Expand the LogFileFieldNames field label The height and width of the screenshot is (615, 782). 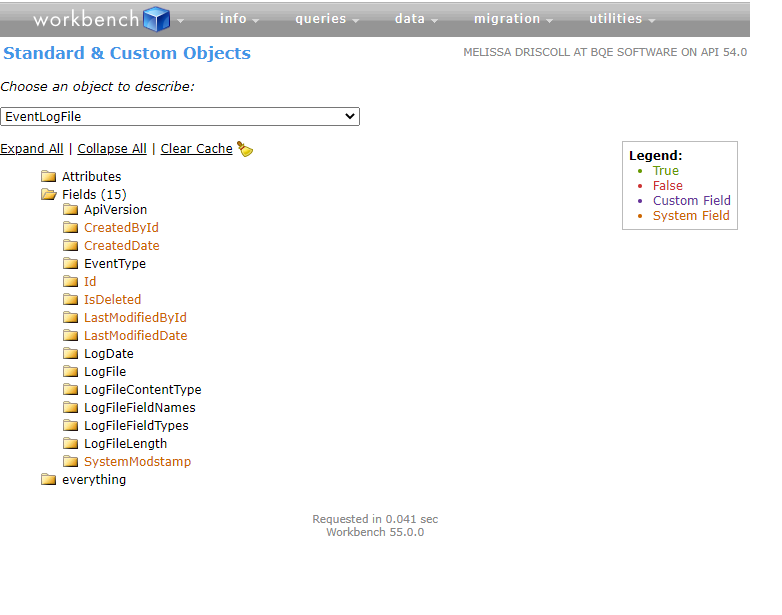(140, 408)
